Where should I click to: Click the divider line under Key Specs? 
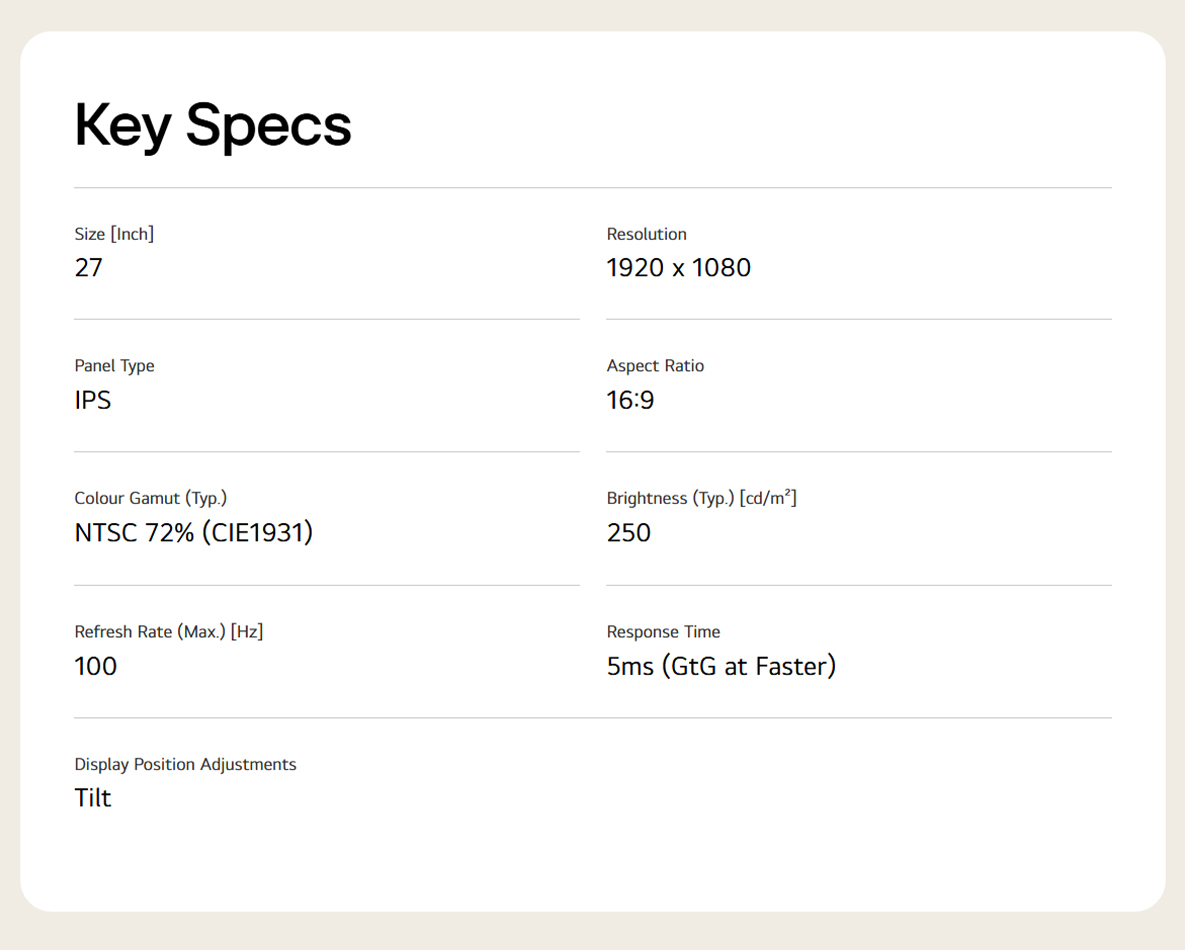[x=592, y=187]
